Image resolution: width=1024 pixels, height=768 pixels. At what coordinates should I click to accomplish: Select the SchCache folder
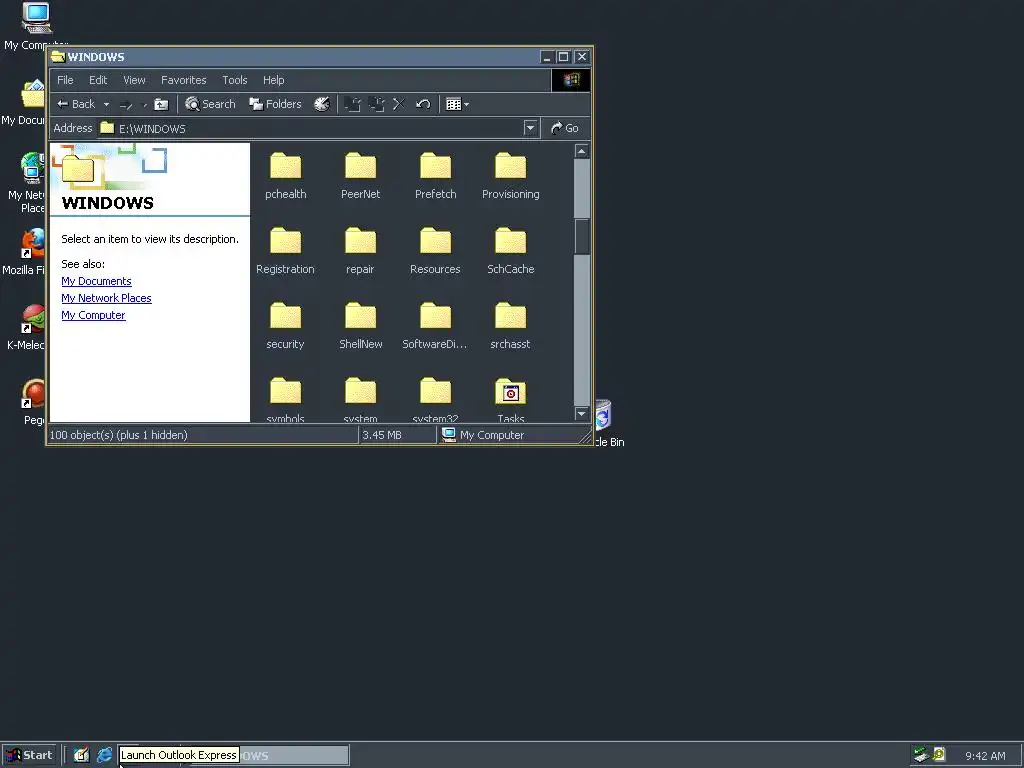point(511,251)
